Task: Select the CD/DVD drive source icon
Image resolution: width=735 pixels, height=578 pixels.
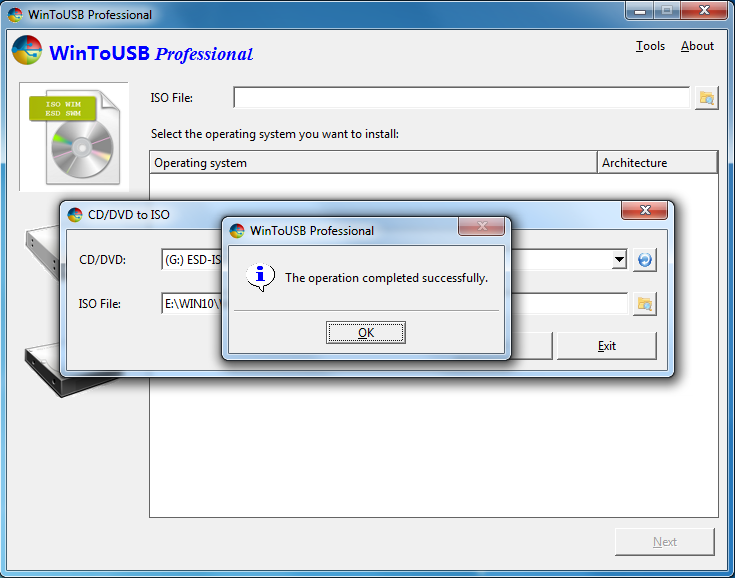Action: [43, 252]
